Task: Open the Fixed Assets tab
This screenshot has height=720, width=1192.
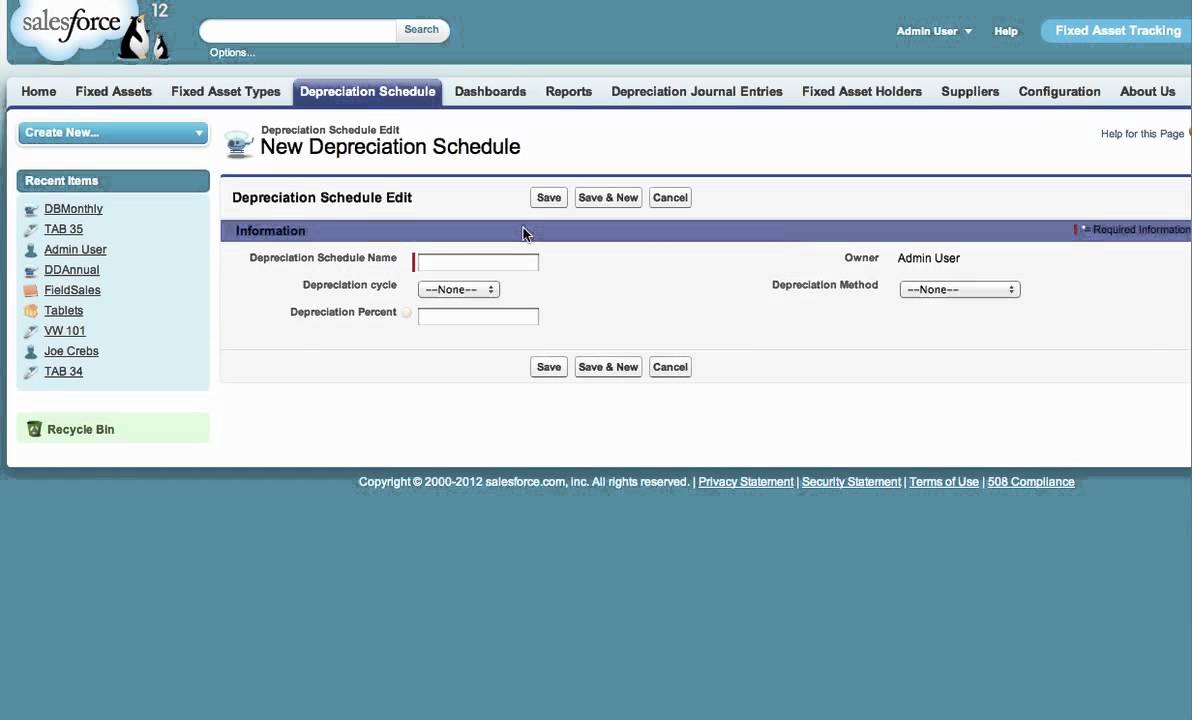Action: (113, 91)
